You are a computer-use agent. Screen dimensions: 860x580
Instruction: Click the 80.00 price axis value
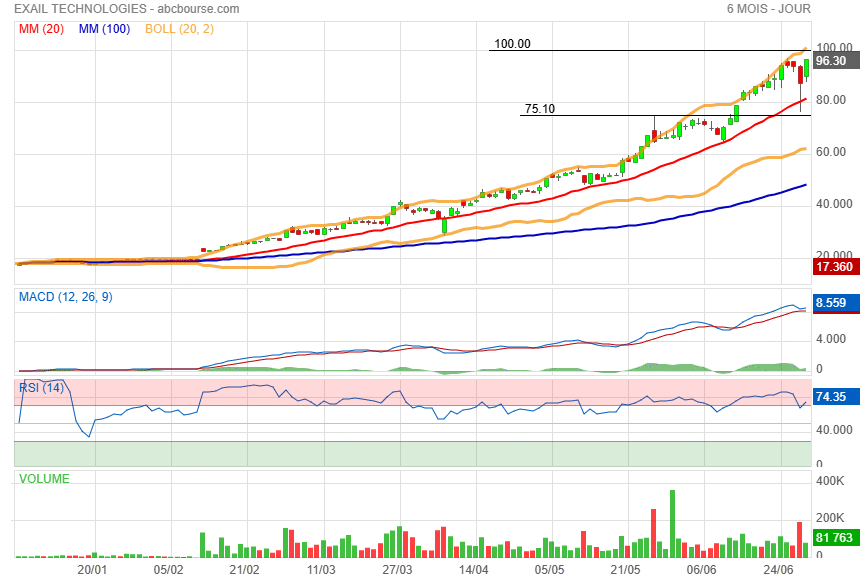click(831, 100)
